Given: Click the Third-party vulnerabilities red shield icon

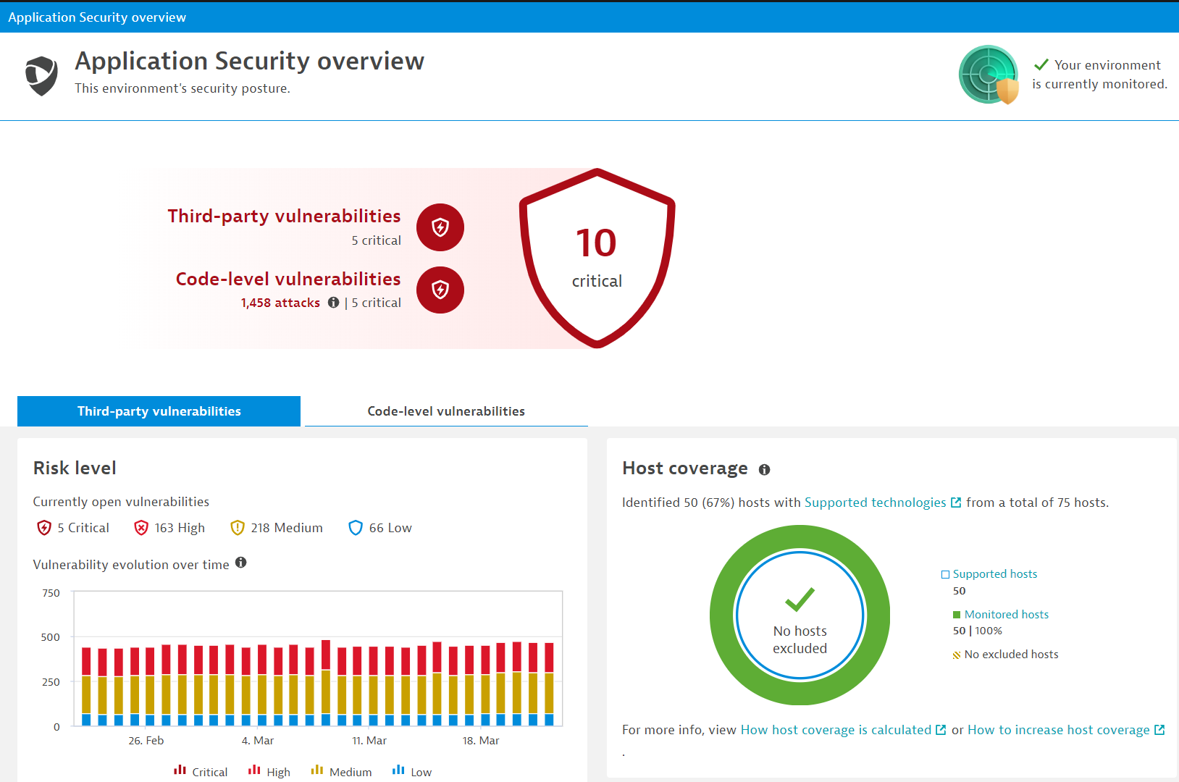Looking at the screenshot, I should point(440,228).
